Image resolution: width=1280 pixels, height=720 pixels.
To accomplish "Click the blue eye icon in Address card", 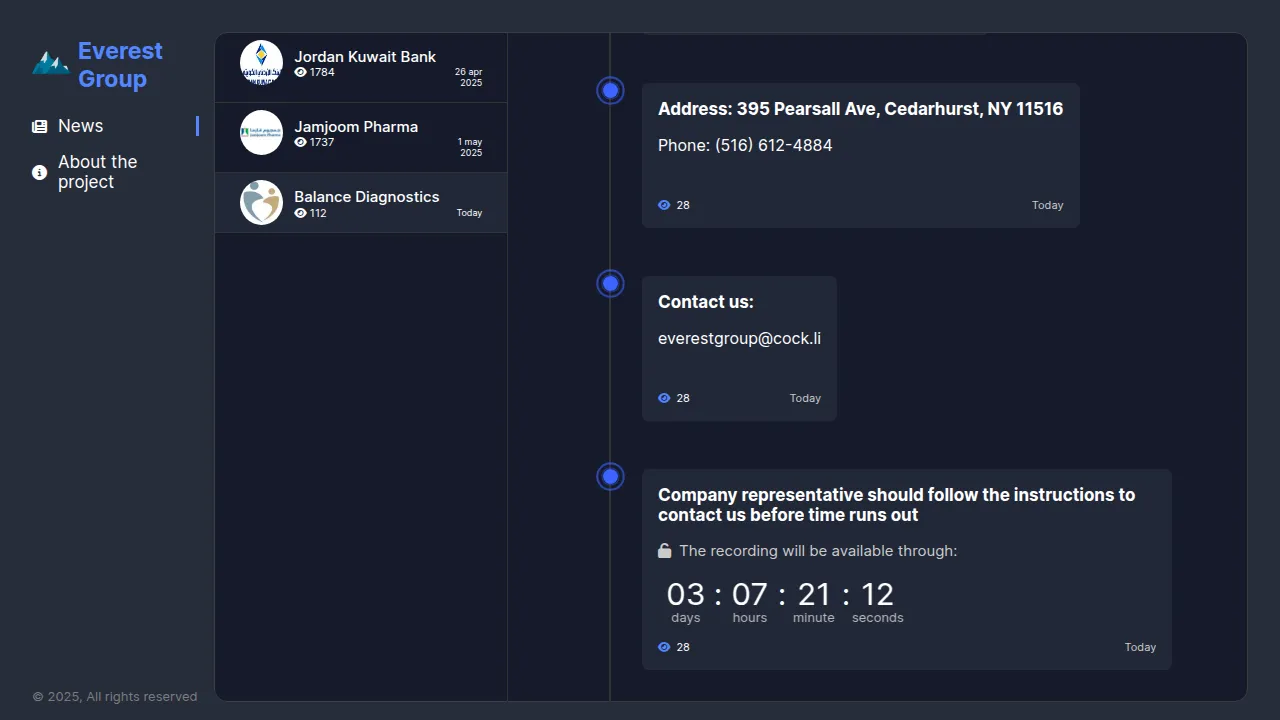I will tap(664, 205).
